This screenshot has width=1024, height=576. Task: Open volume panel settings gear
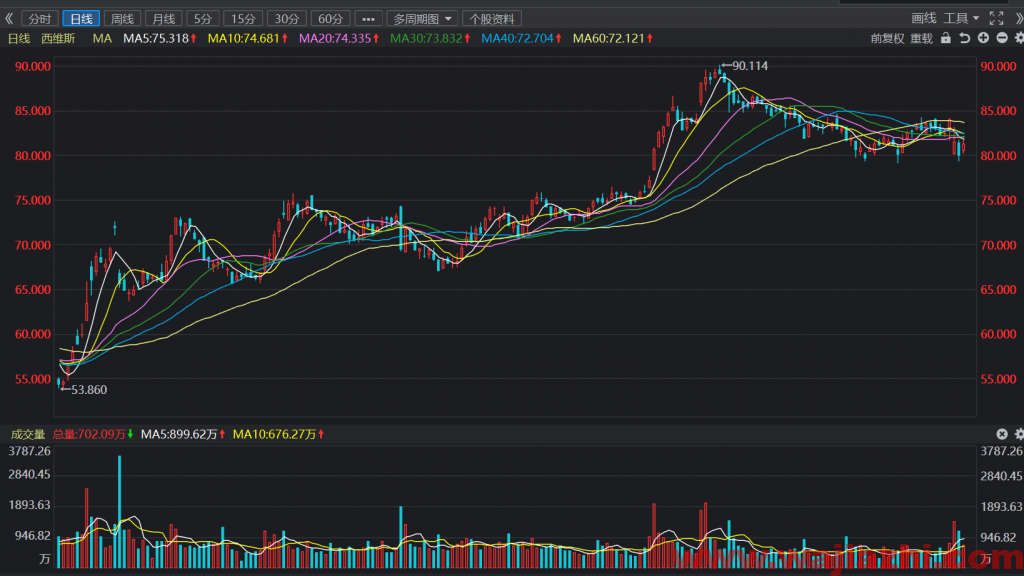coord(1019,434)
